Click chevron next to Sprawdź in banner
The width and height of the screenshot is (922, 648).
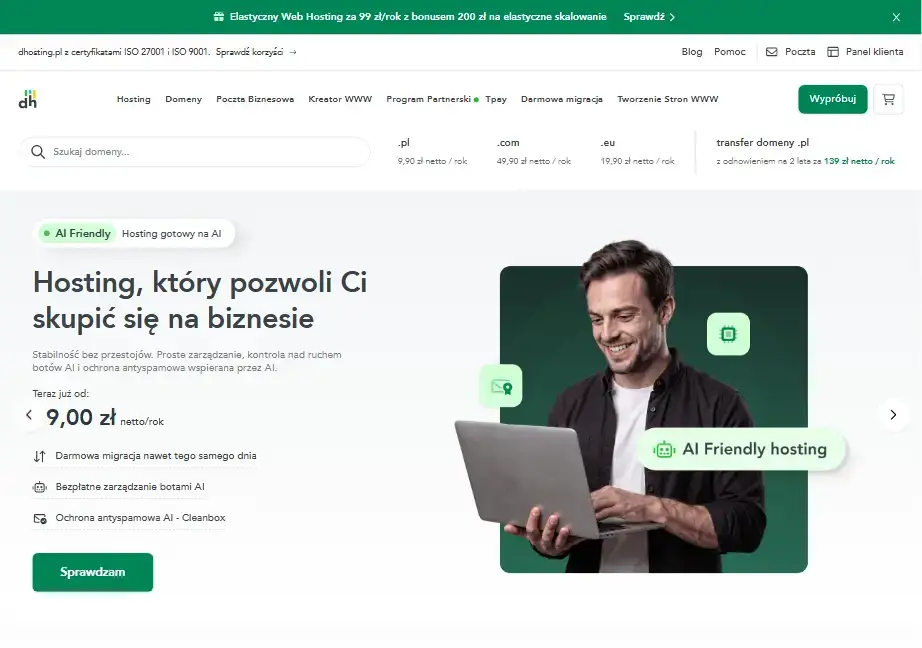(672, 17)
